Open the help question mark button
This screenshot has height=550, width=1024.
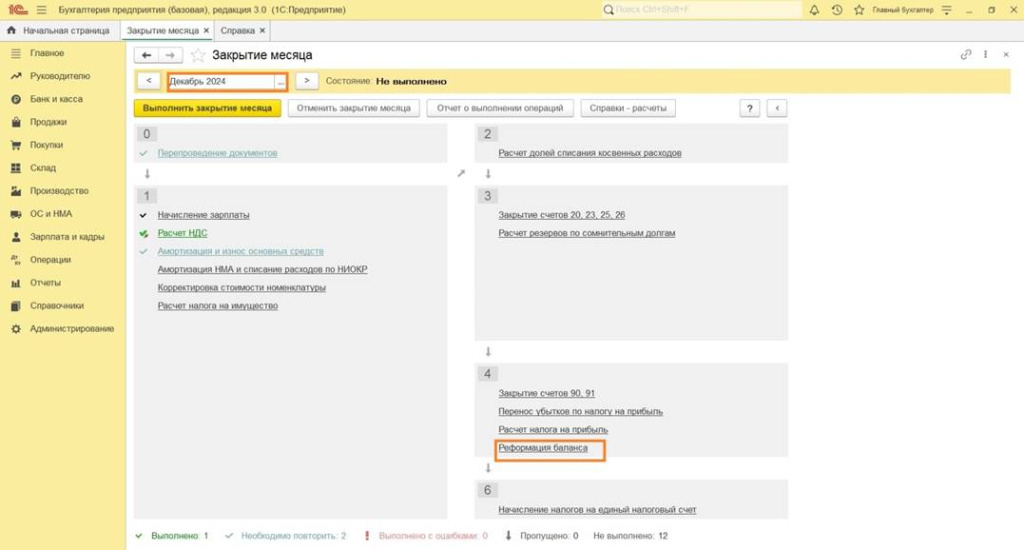pyautogui.click(x=750, y=108)
